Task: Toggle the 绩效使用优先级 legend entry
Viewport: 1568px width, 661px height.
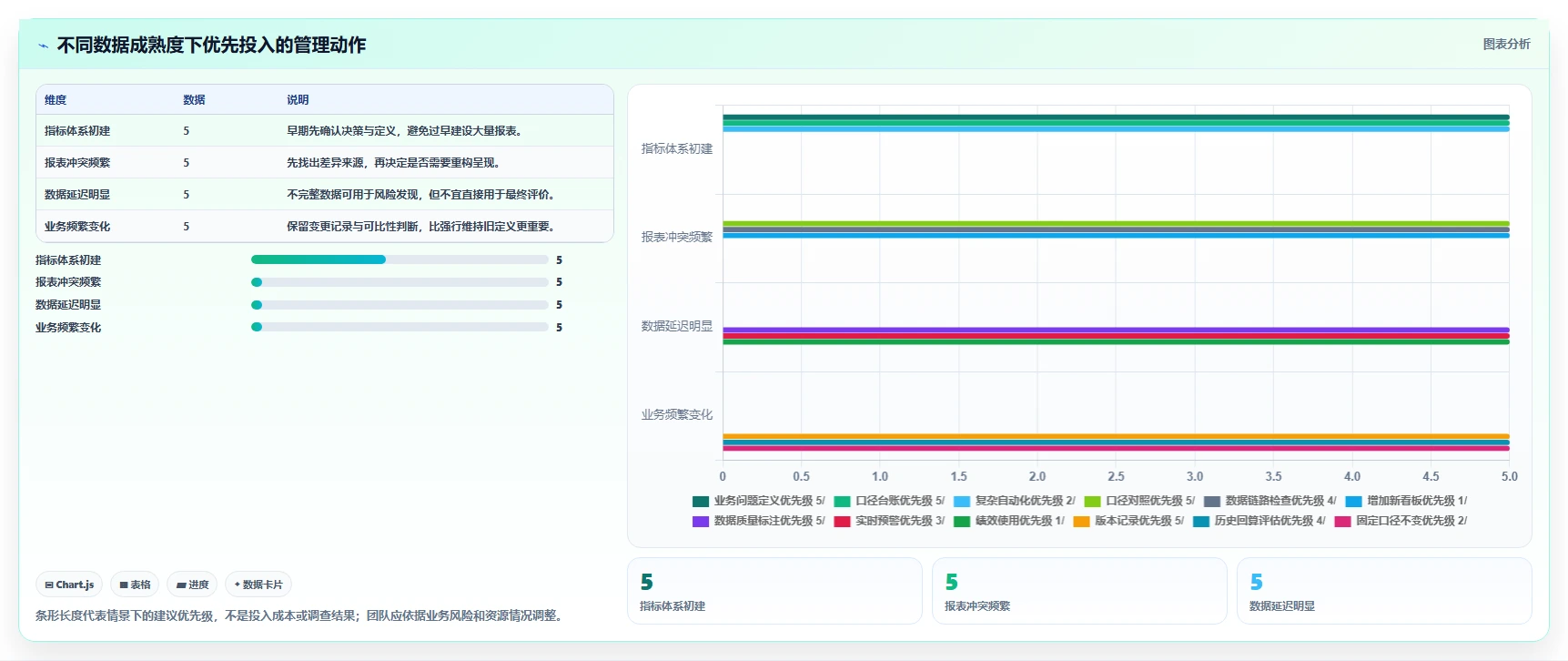Action: click(1009, 521)
